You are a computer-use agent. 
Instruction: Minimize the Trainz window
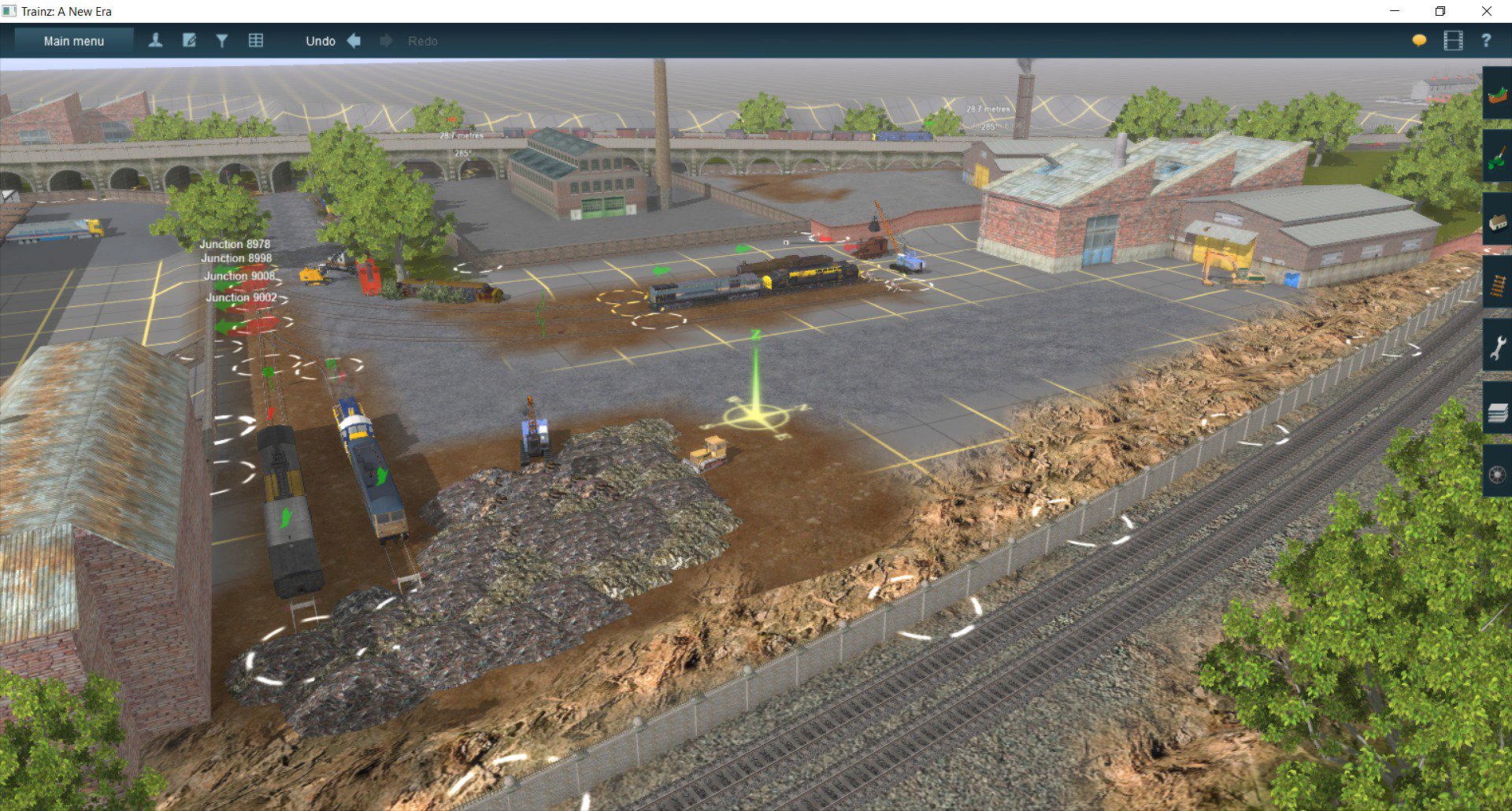tap(1395, 11)
